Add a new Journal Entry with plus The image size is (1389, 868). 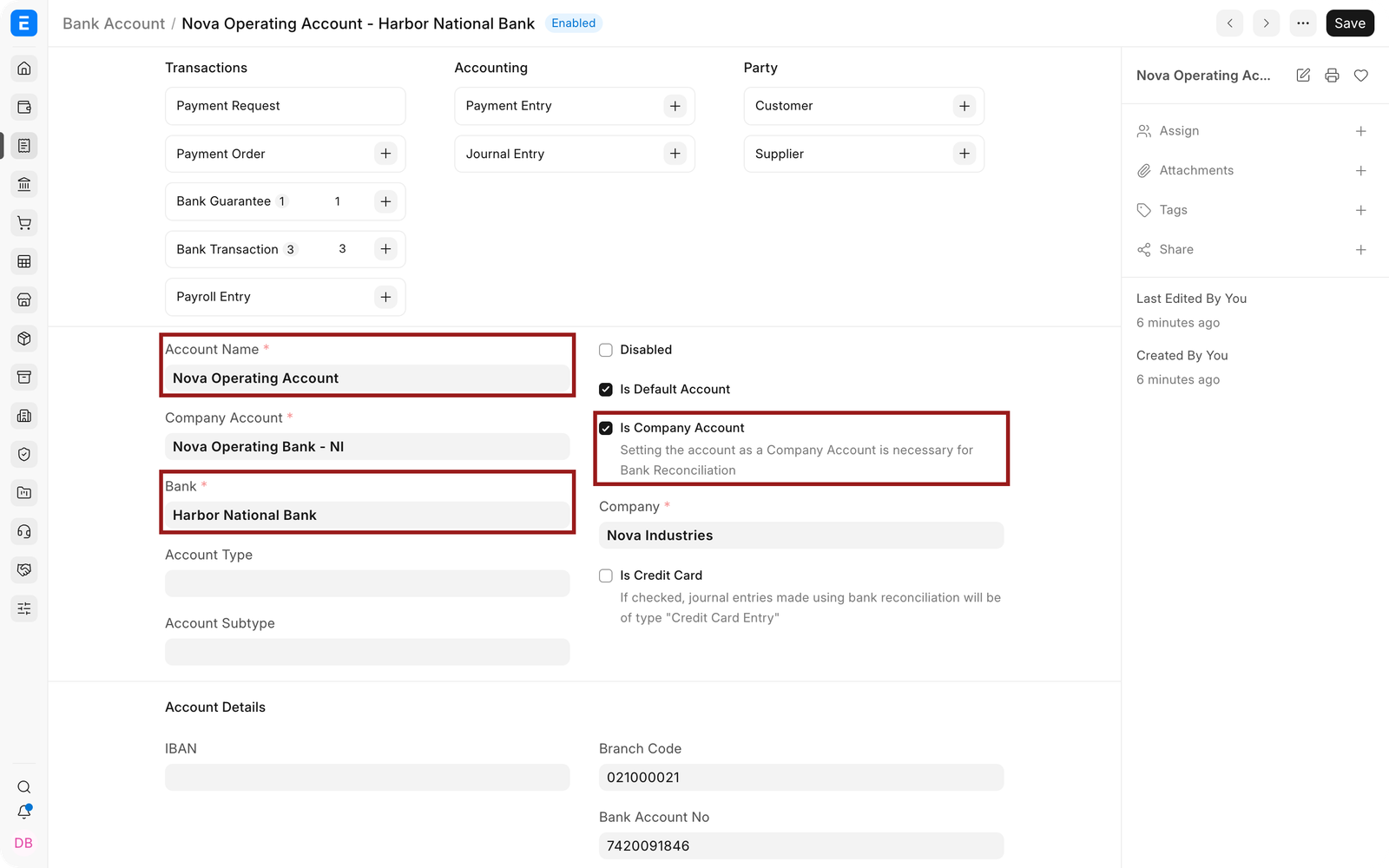tap(675, 154)
